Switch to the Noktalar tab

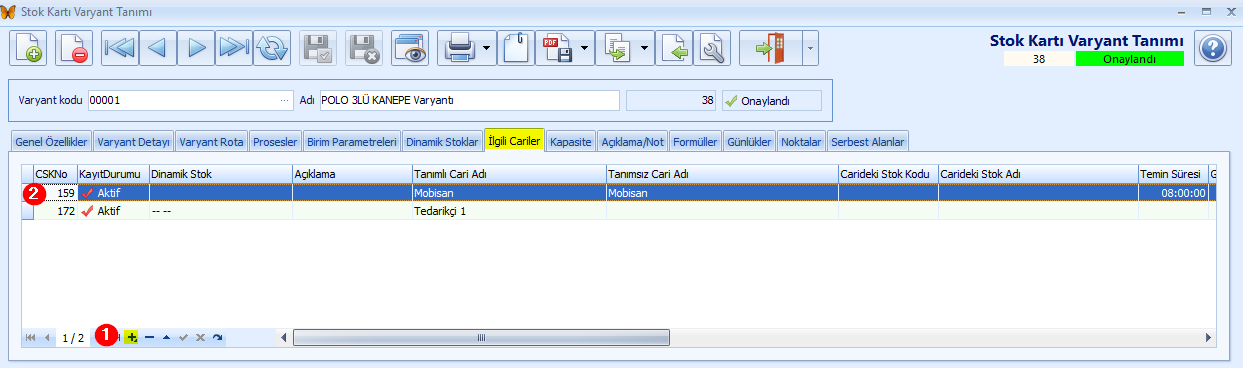tap(802, 142)
